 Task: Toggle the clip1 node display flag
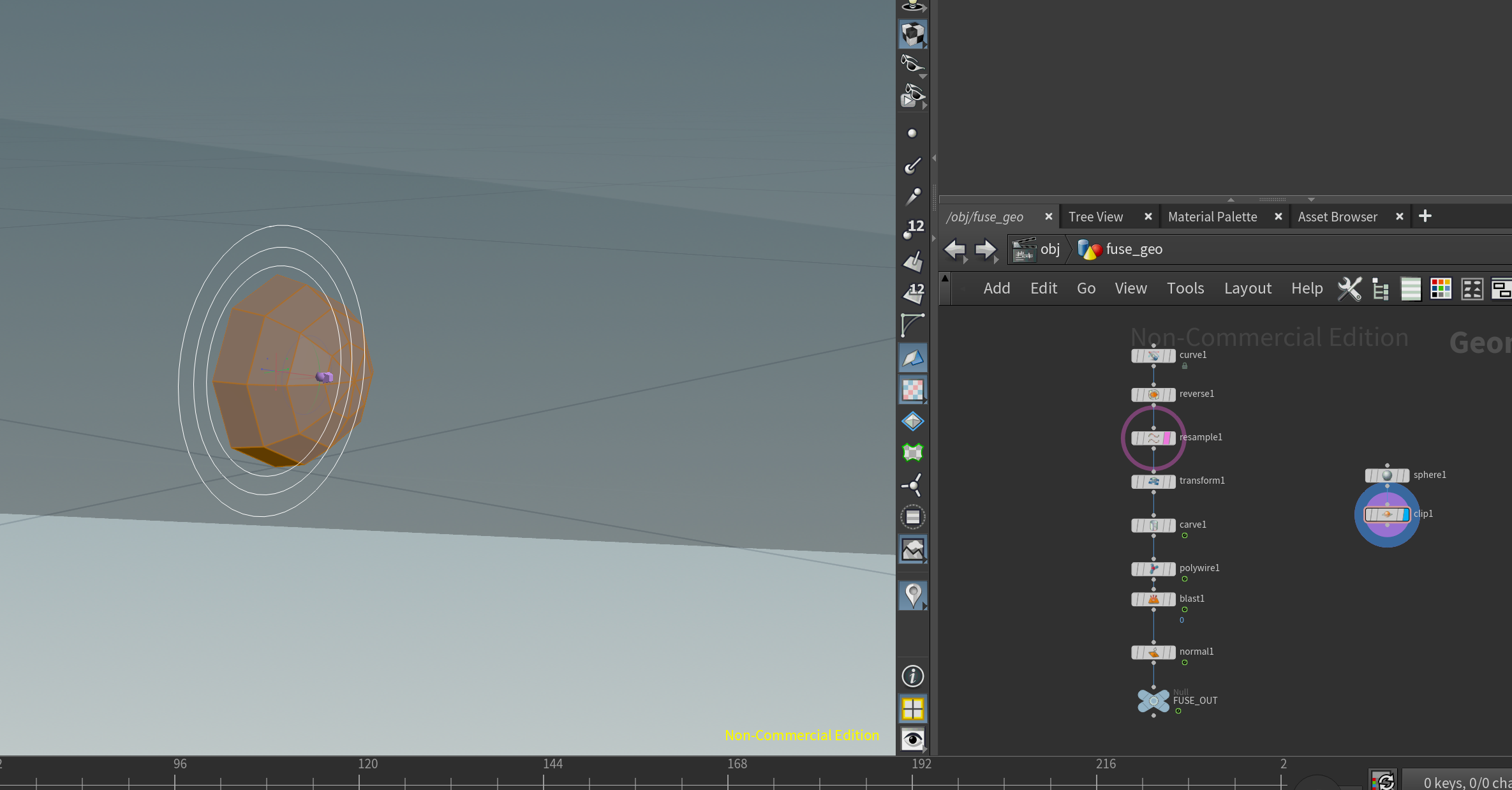coord(1405,514)
